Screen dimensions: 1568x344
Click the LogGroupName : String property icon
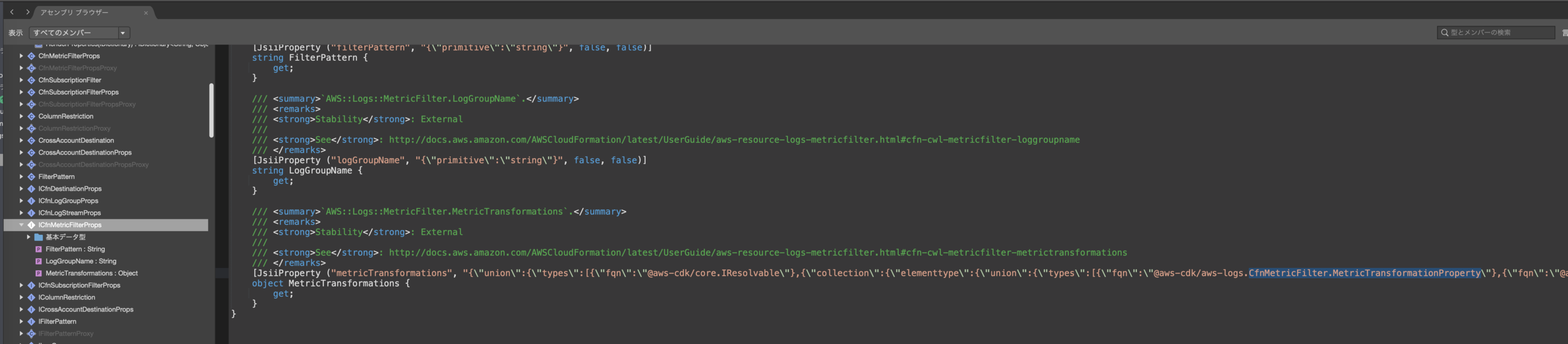pos(39,261)
